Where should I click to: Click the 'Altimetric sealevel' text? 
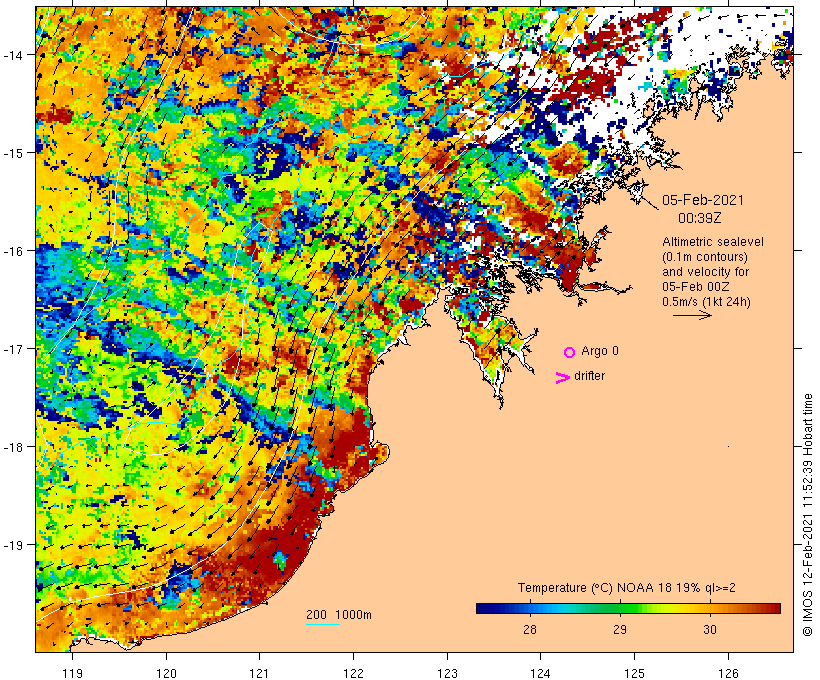click(712, 242)
